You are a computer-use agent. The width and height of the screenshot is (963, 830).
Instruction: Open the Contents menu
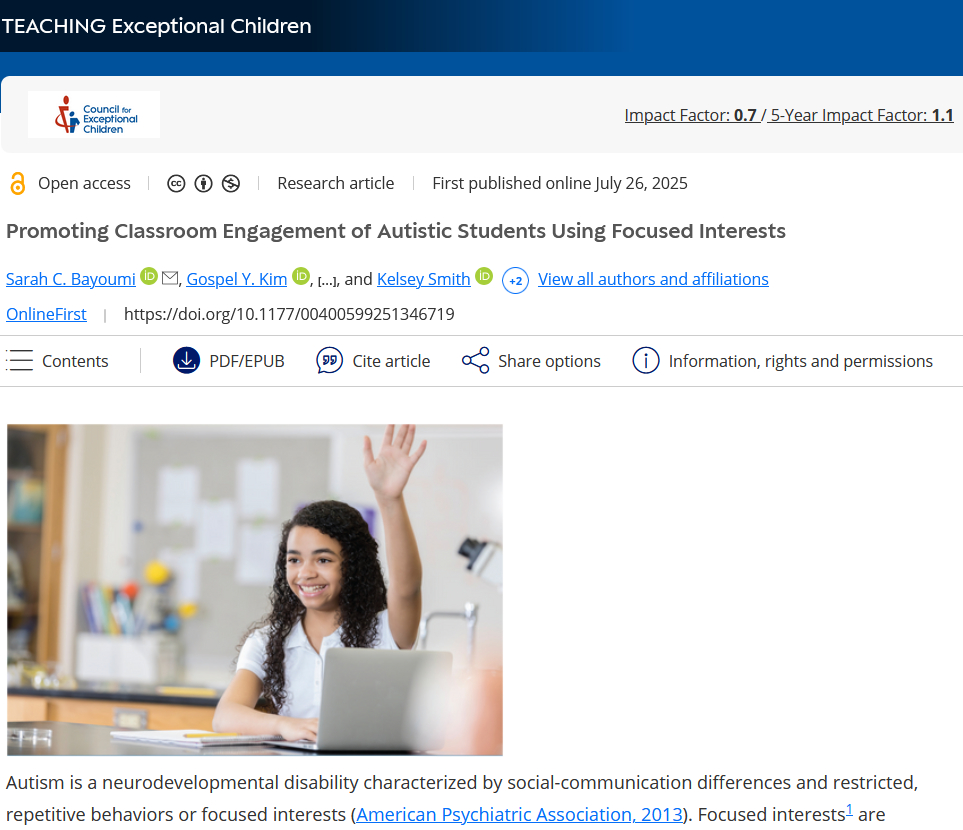click(x=57, y=361)
